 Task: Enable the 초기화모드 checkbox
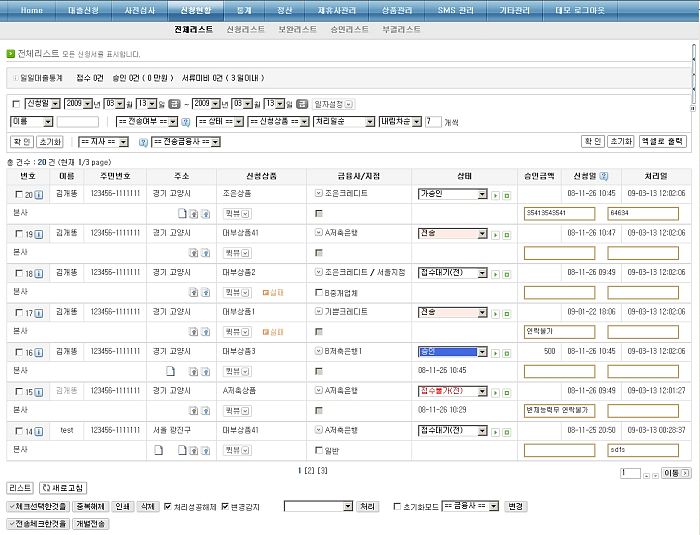coord(397,506)
